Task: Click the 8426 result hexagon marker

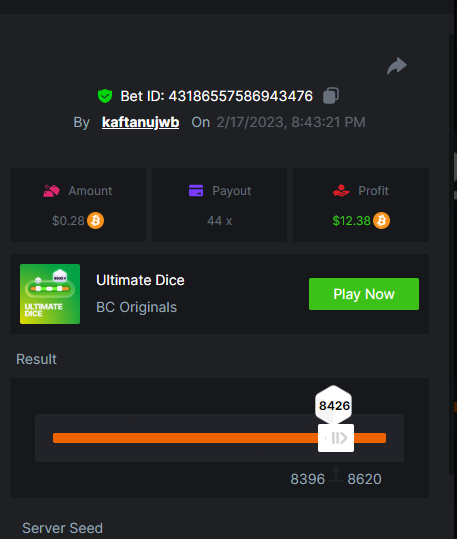Action: pyautogui.click(x=334, y=405)
